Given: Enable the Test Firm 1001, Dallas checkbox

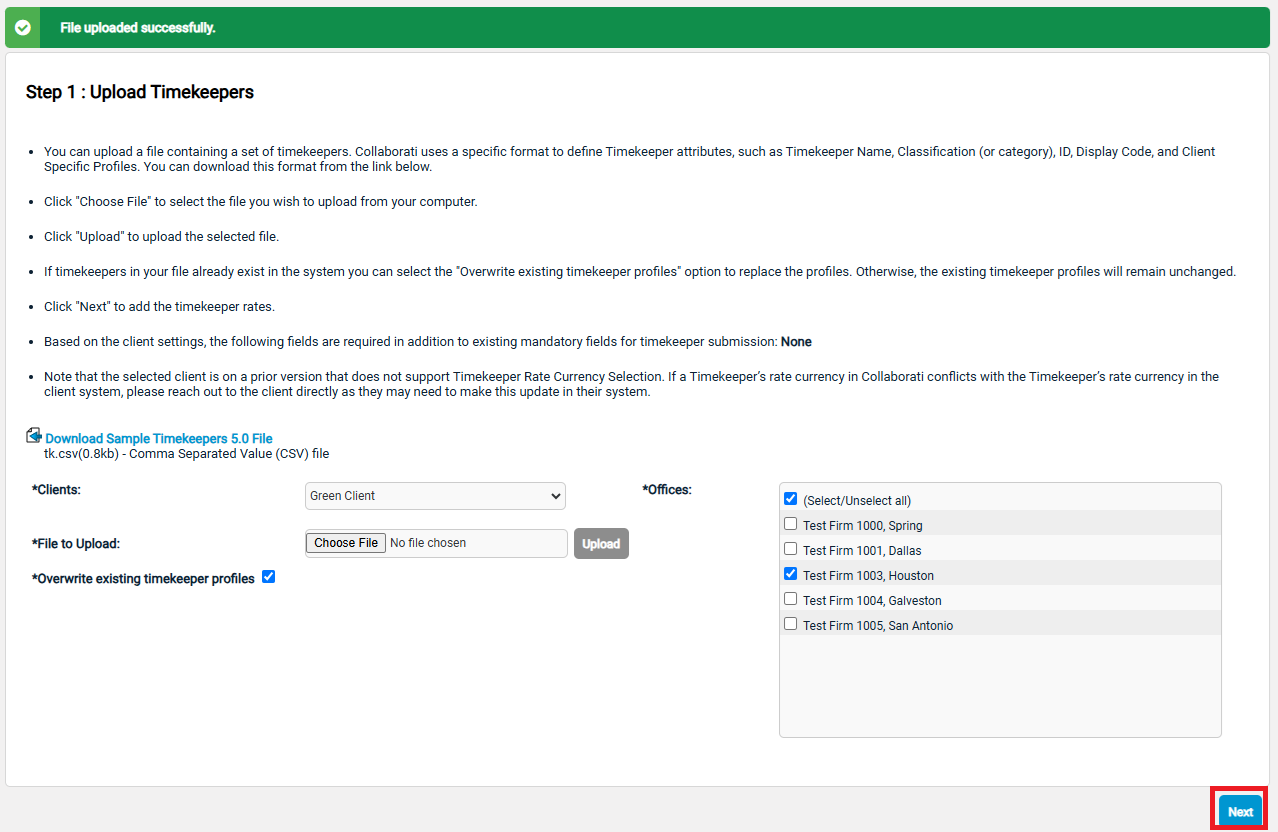Looking at the screenshot, I should 791,549.
